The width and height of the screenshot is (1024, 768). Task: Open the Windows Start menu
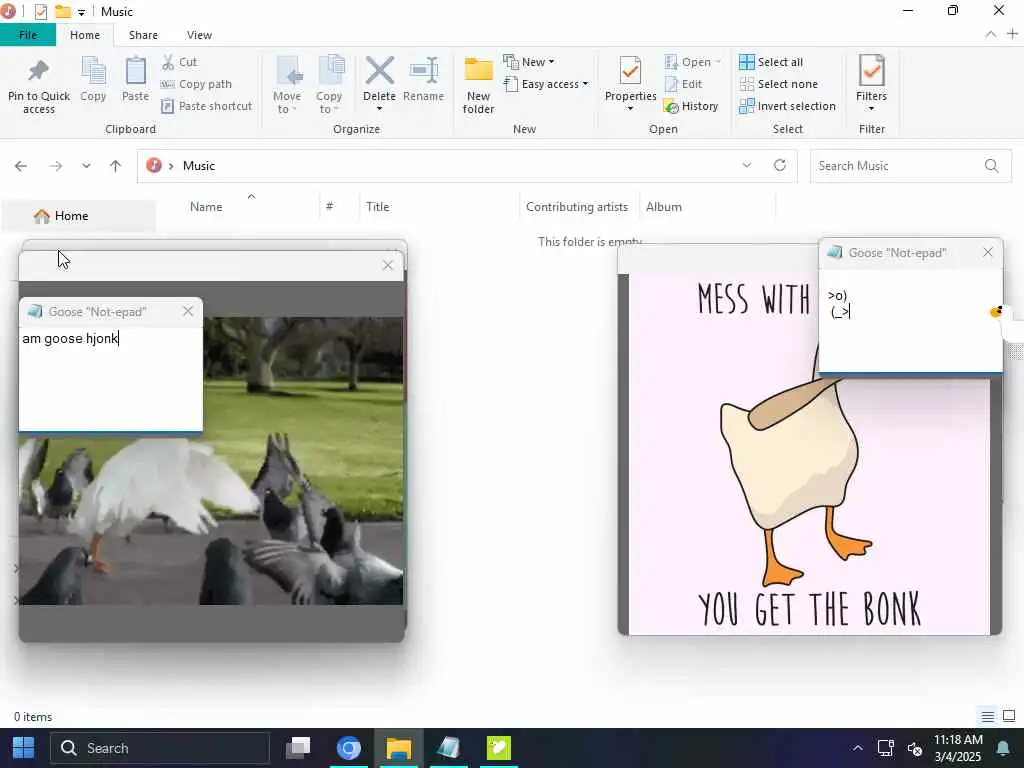click(x=24, y=748)
